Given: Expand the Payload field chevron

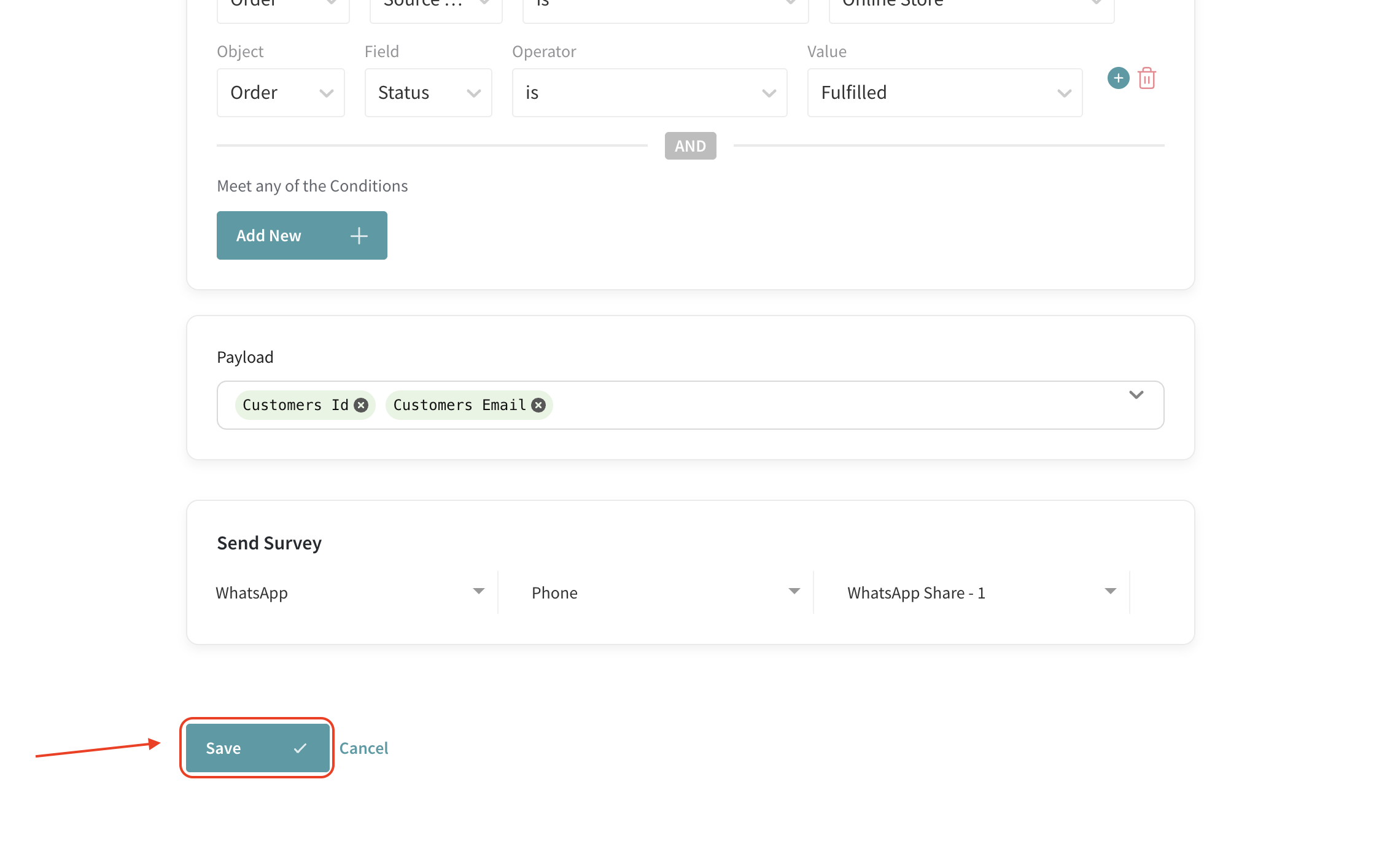Looking at the screenshot, I should point(1136,396).
